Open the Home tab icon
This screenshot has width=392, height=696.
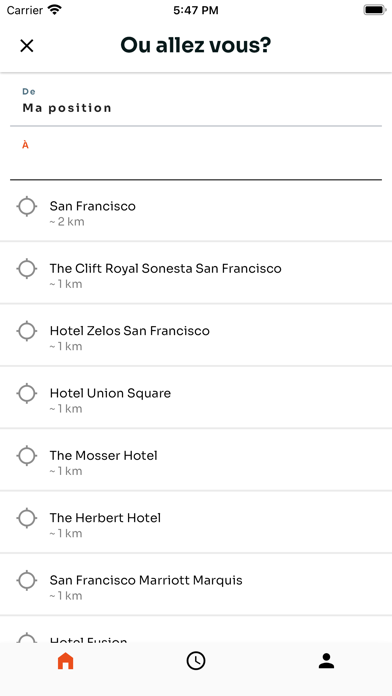65,661
